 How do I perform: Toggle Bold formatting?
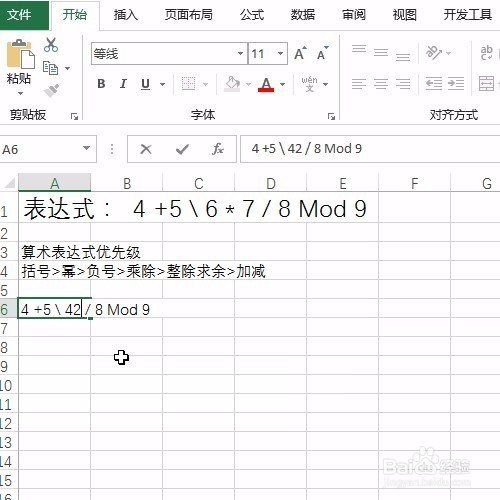(x=101, y=84)
